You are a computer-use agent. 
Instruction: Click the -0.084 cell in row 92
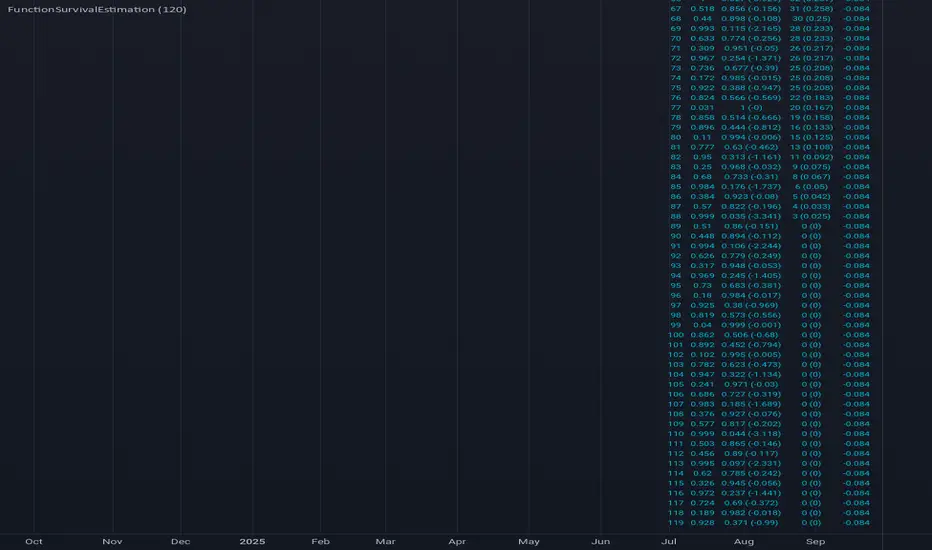857,256
